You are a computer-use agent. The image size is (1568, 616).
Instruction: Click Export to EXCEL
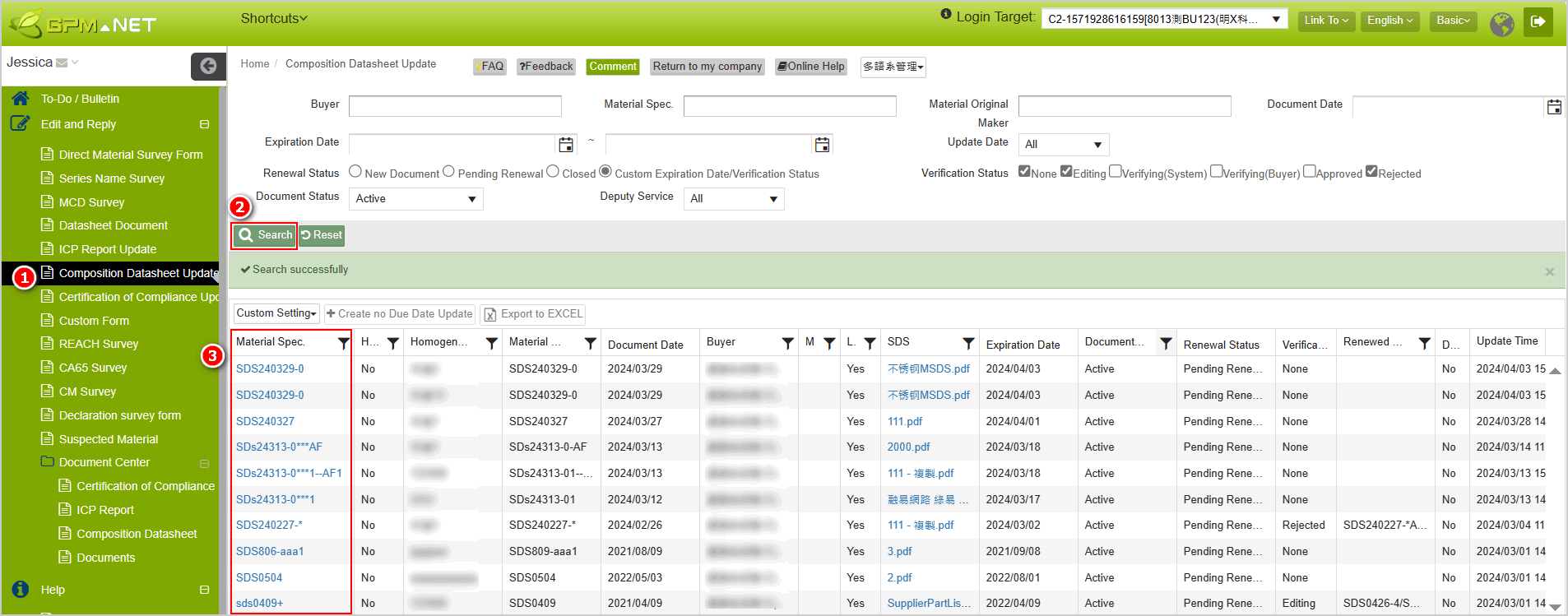tap(533, 314)
